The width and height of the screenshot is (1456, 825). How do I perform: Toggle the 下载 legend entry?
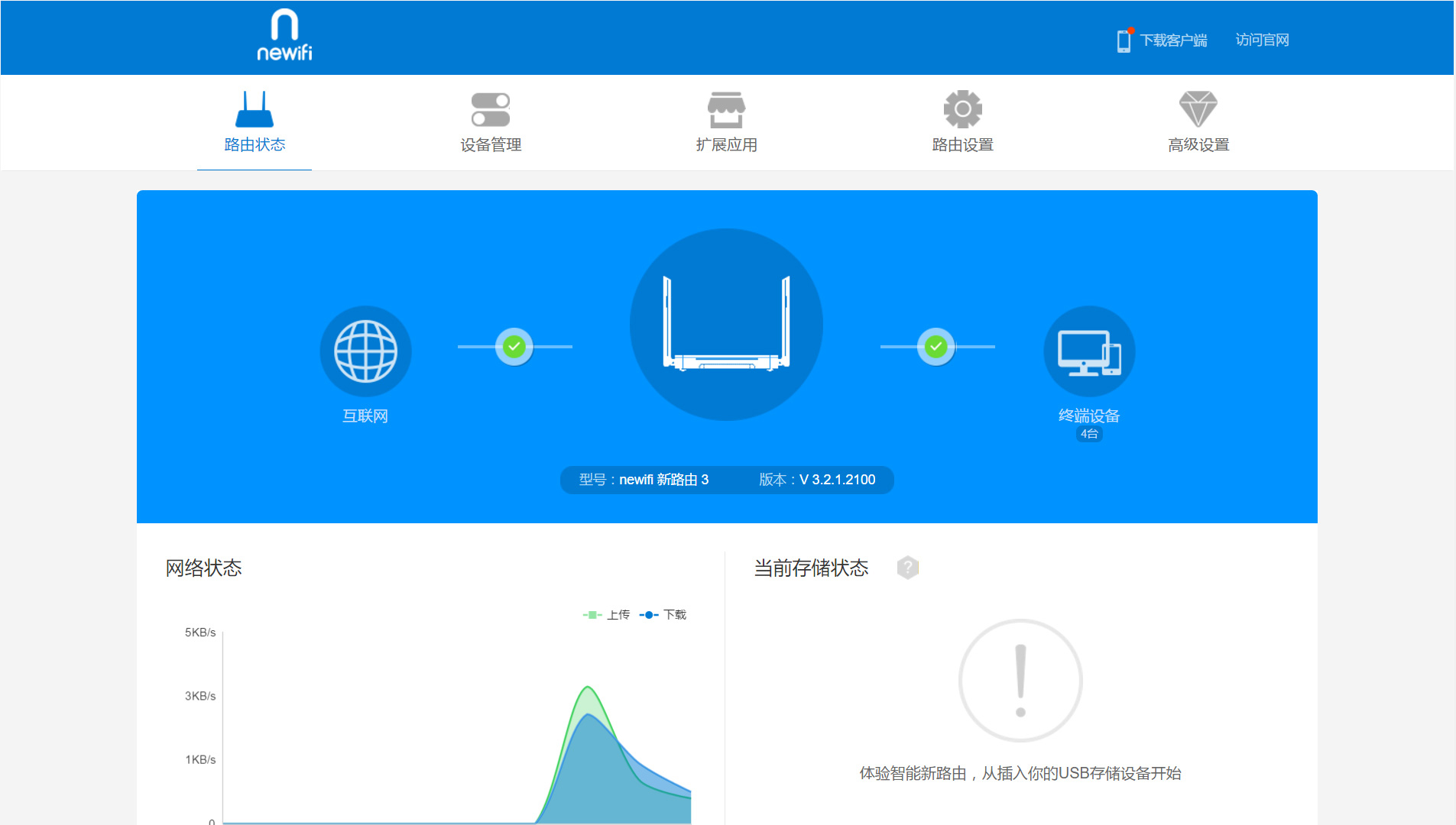coord(663,615)
